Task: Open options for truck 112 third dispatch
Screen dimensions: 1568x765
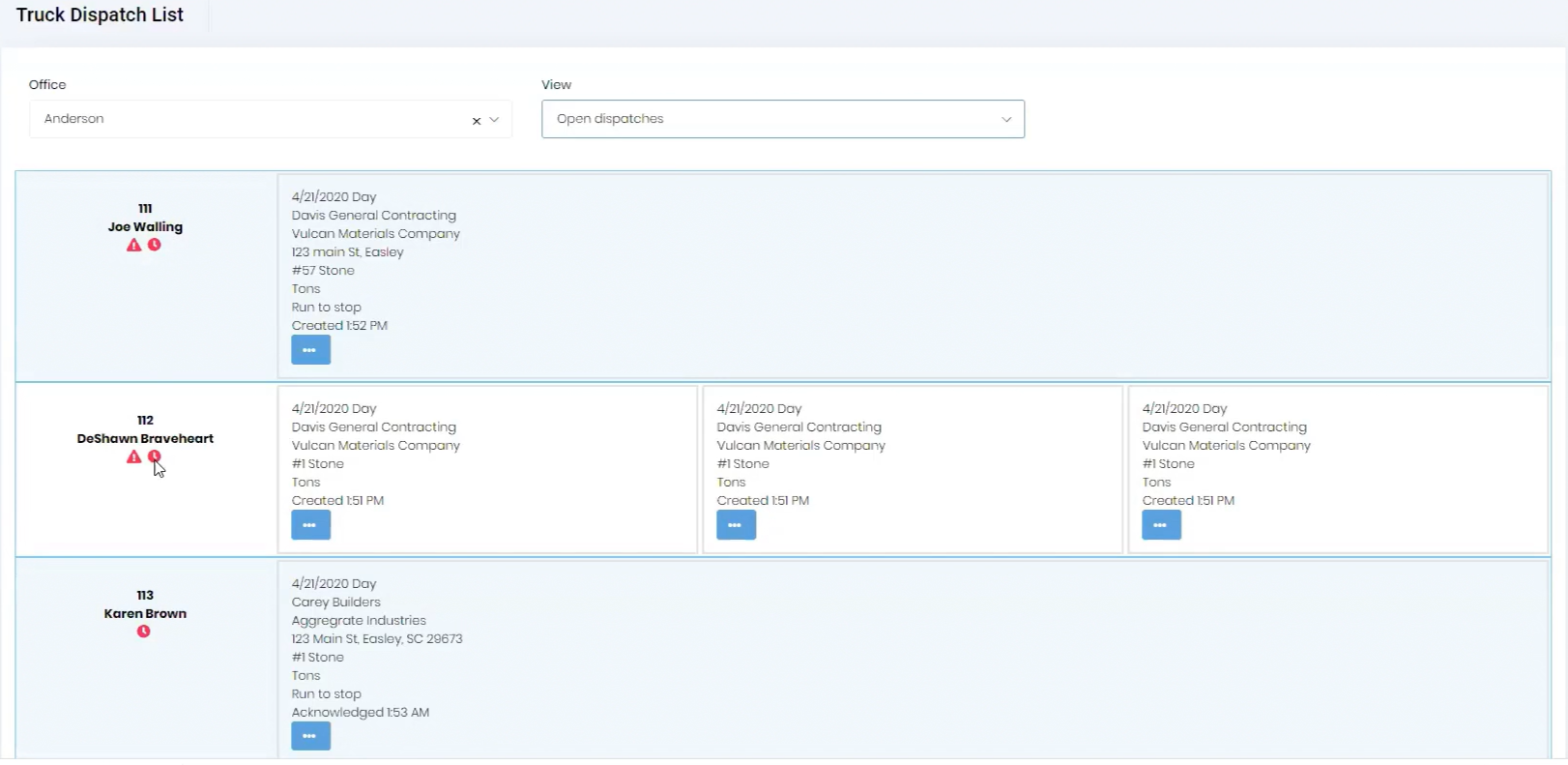Action: pyautogui.click(x=1161, y=525)
